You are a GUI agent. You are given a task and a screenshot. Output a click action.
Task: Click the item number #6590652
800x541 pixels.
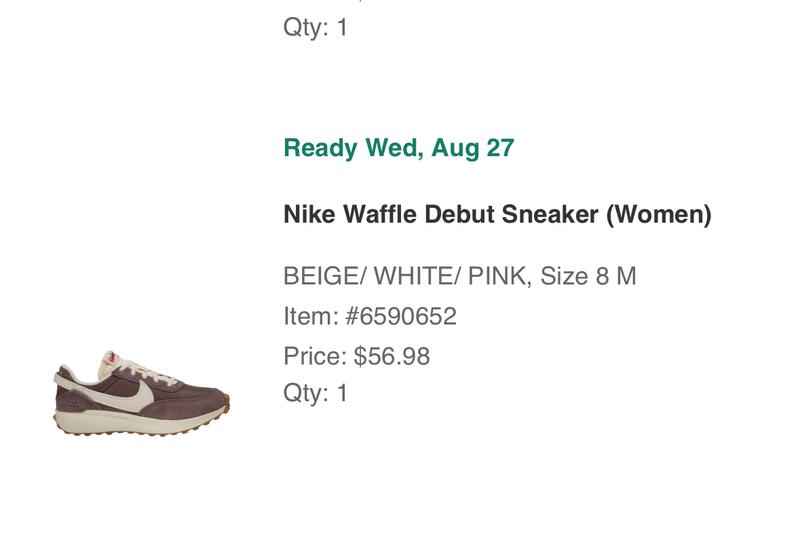(400, 317)
